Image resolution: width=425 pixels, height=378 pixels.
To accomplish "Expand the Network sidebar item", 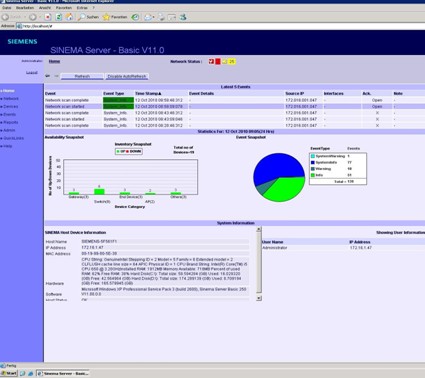I will coord(10,99).
